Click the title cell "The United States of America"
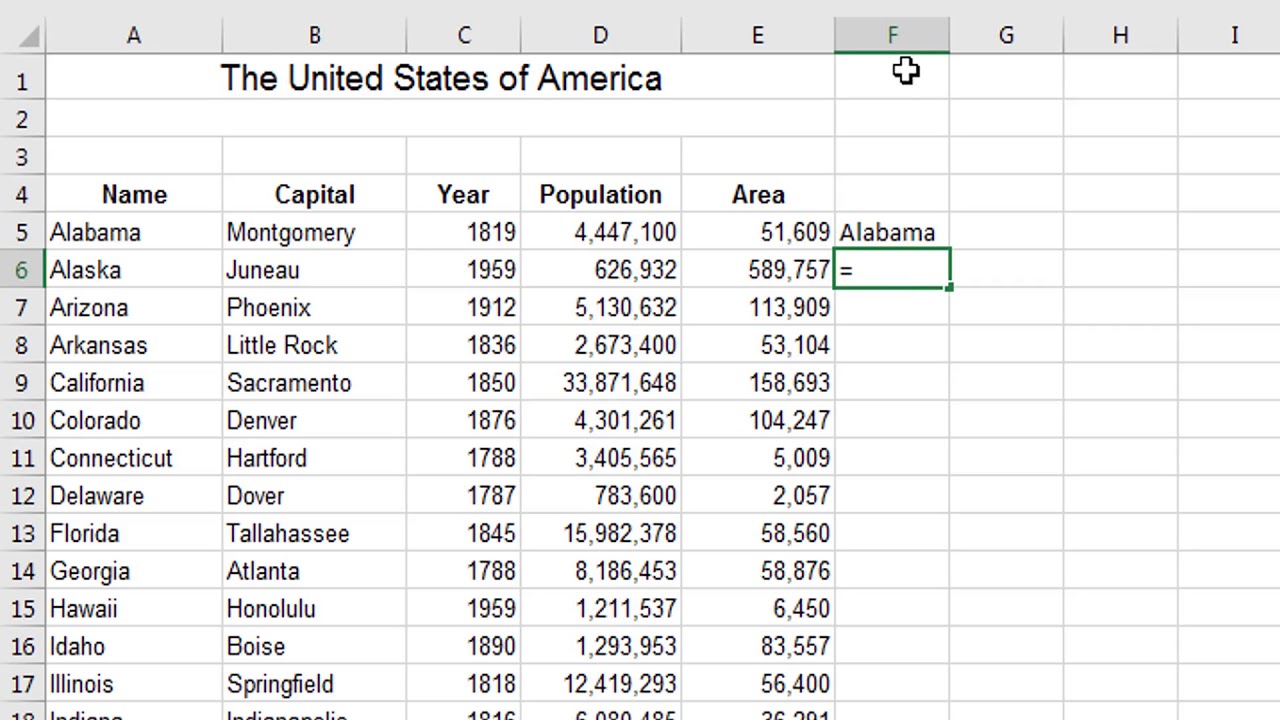Viewport: 1280px width, 720px height. 440,79
